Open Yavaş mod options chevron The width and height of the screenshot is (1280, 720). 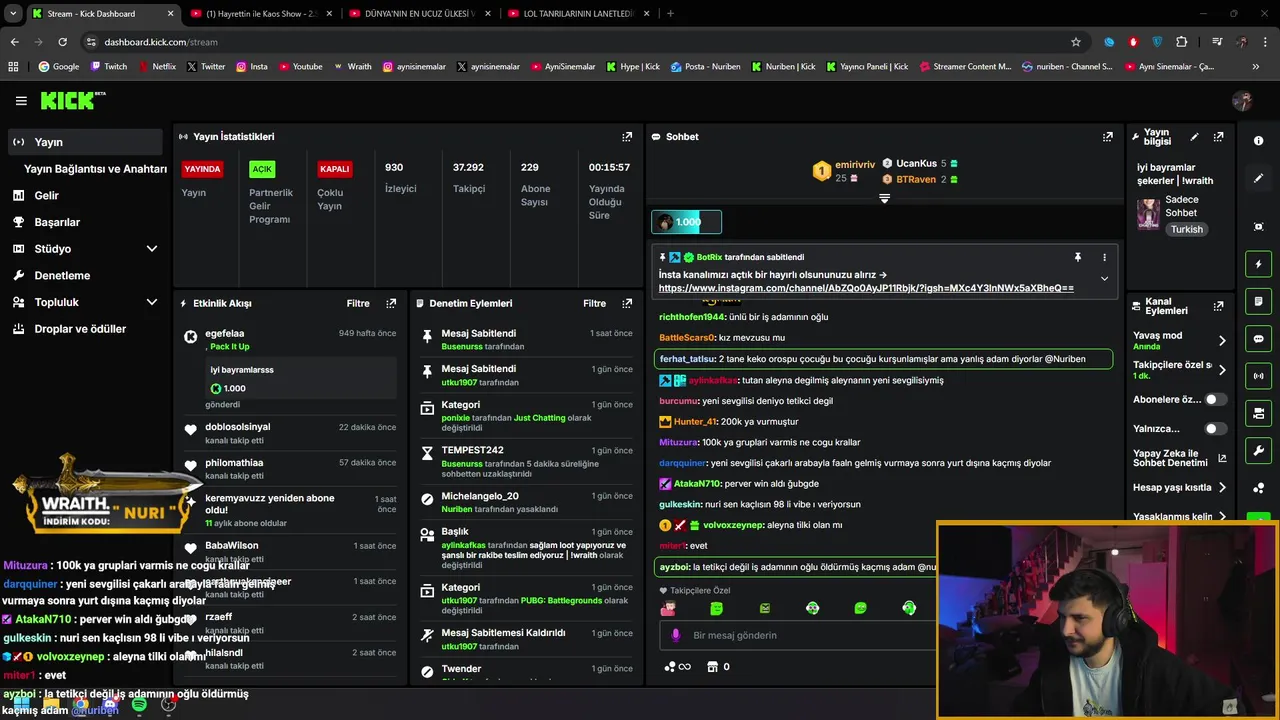pyautogui.click(x=1222, y=341)
